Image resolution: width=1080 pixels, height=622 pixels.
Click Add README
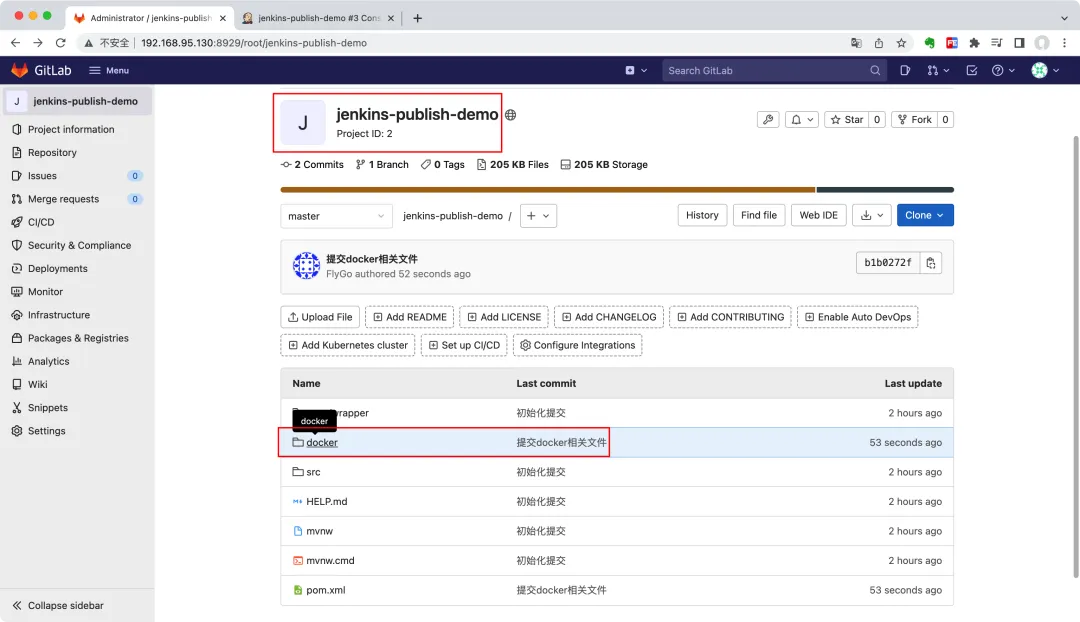click(x=409, y=317)
